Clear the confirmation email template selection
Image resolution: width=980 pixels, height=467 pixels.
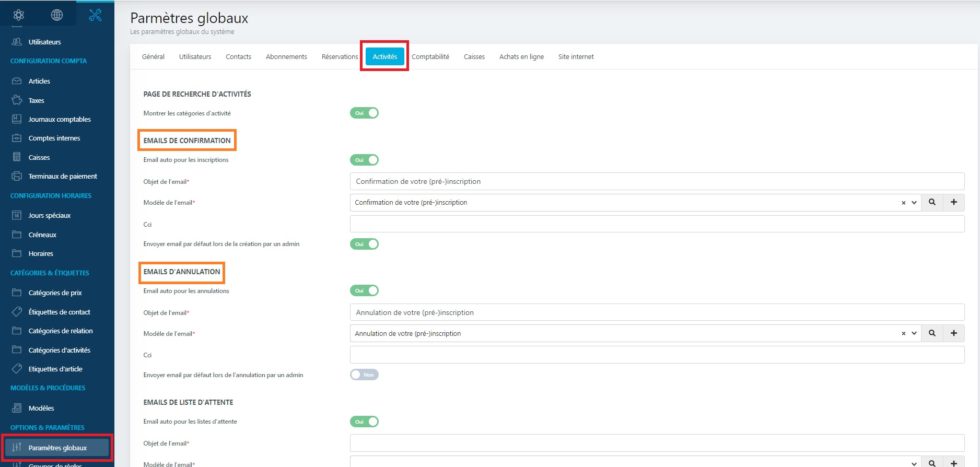(903, 202)
